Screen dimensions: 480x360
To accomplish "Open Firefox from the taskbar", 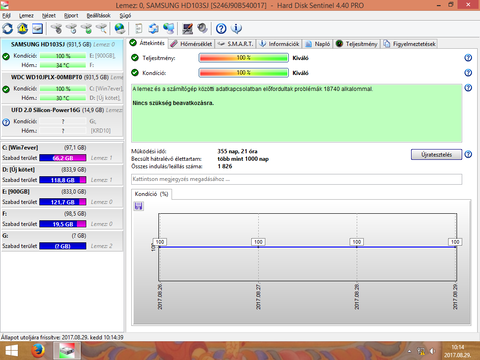I will [38, 351].
